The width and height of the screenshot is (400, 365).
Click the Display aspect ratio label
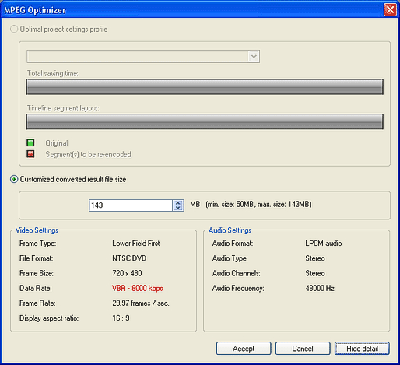point(49,318)
